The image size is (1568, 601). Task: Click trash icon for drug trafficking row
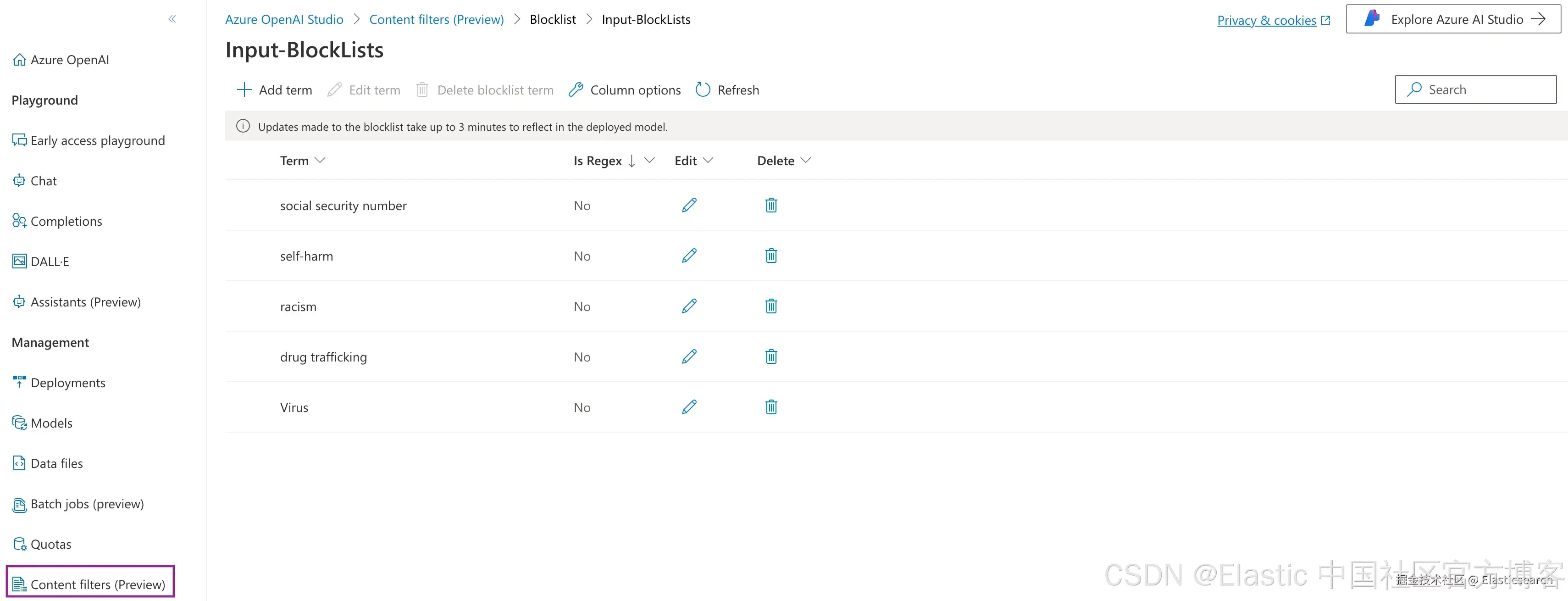(x=770, y=357)
